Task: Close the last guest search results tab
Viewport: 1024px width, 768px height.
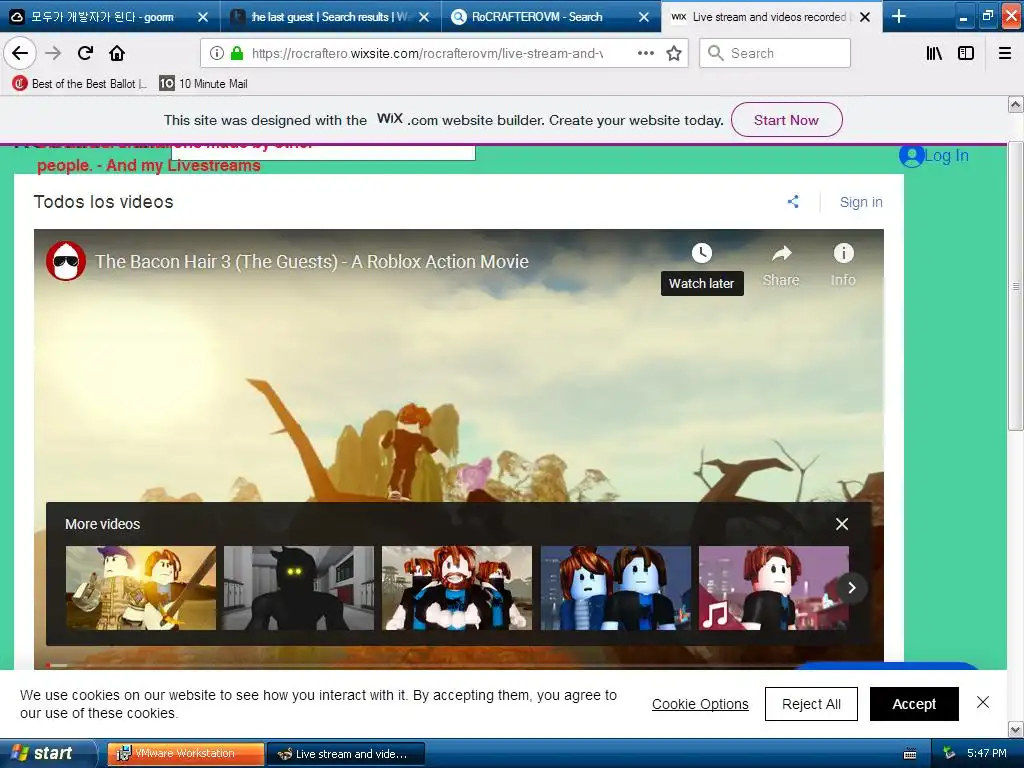Action: (x=424, y=17)
